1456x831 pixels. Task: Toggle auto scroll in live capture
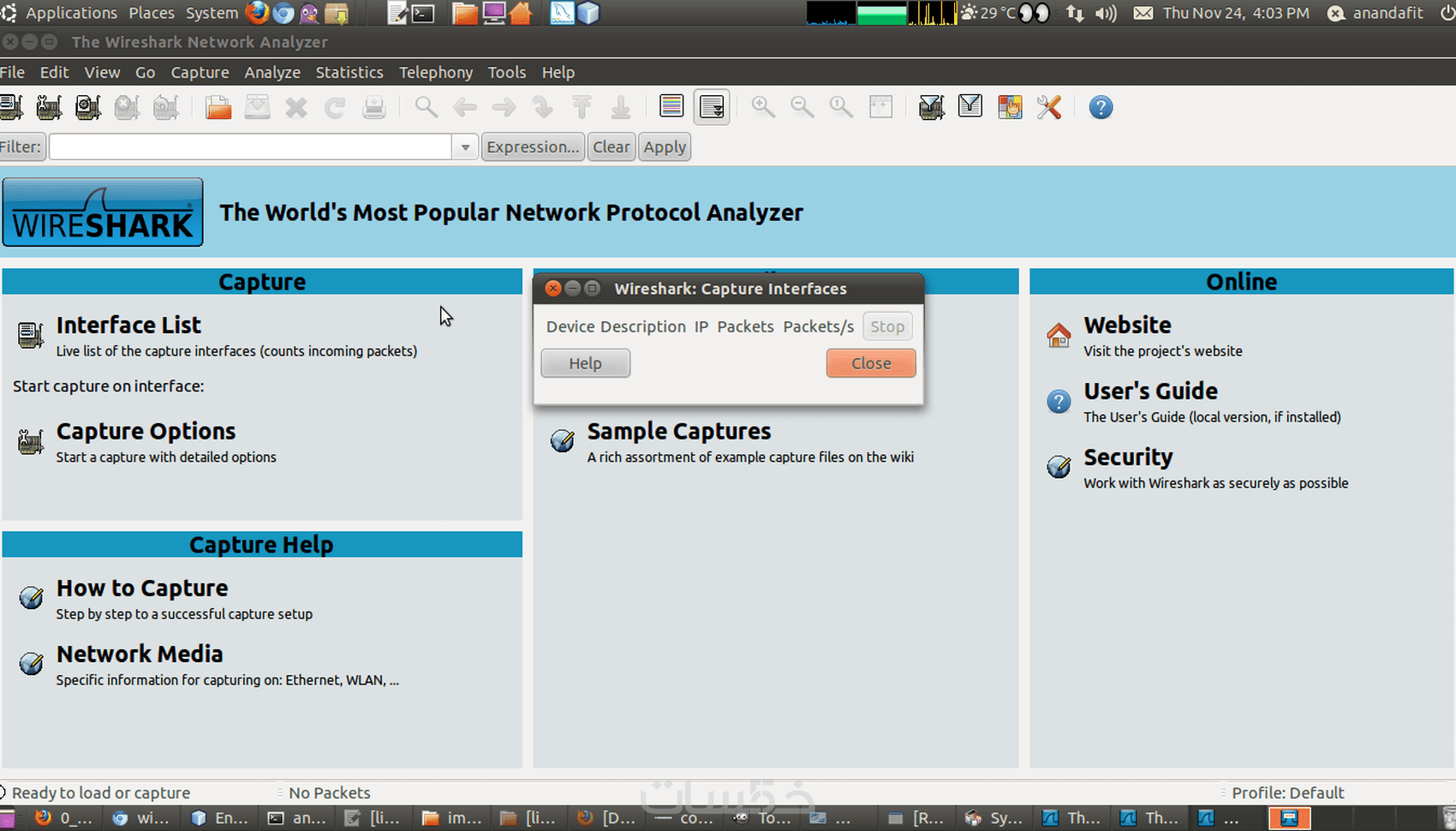(x=712, y=107)
